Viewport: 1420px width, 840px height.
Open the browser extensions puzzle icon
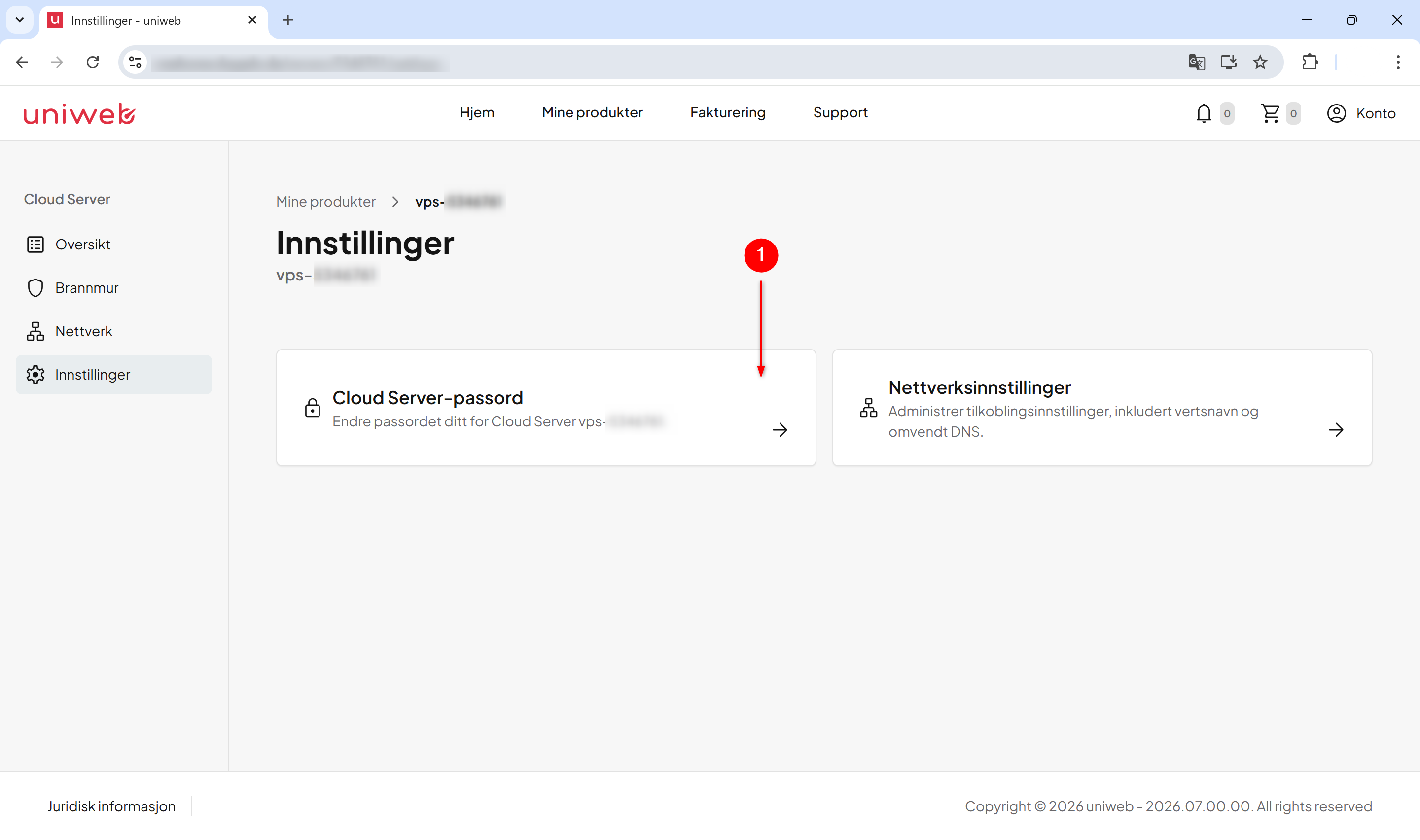pyautogui.click(x=1310, y=62)
